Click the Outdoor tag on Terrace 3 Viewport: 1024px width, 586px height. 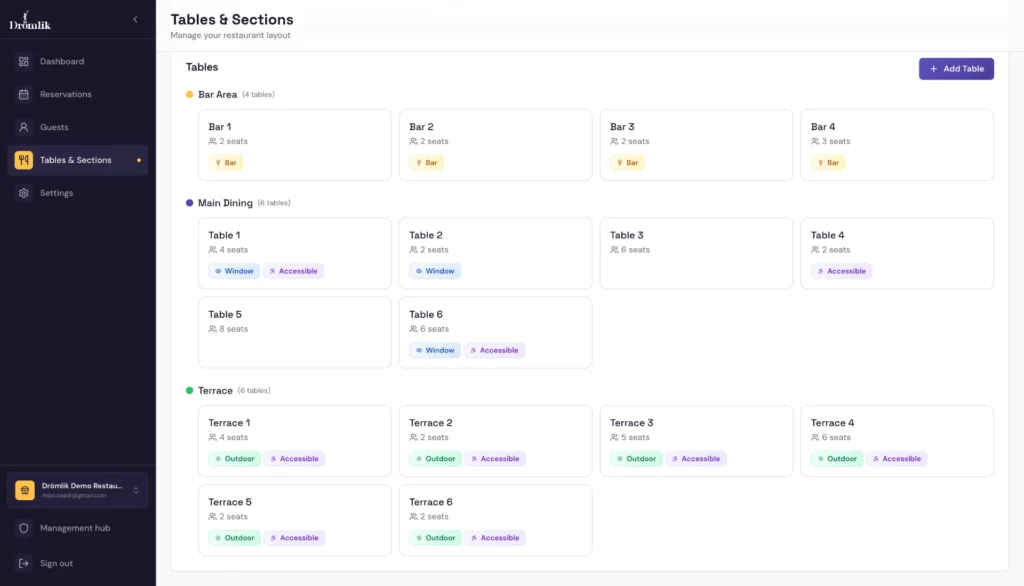(636, 459)
